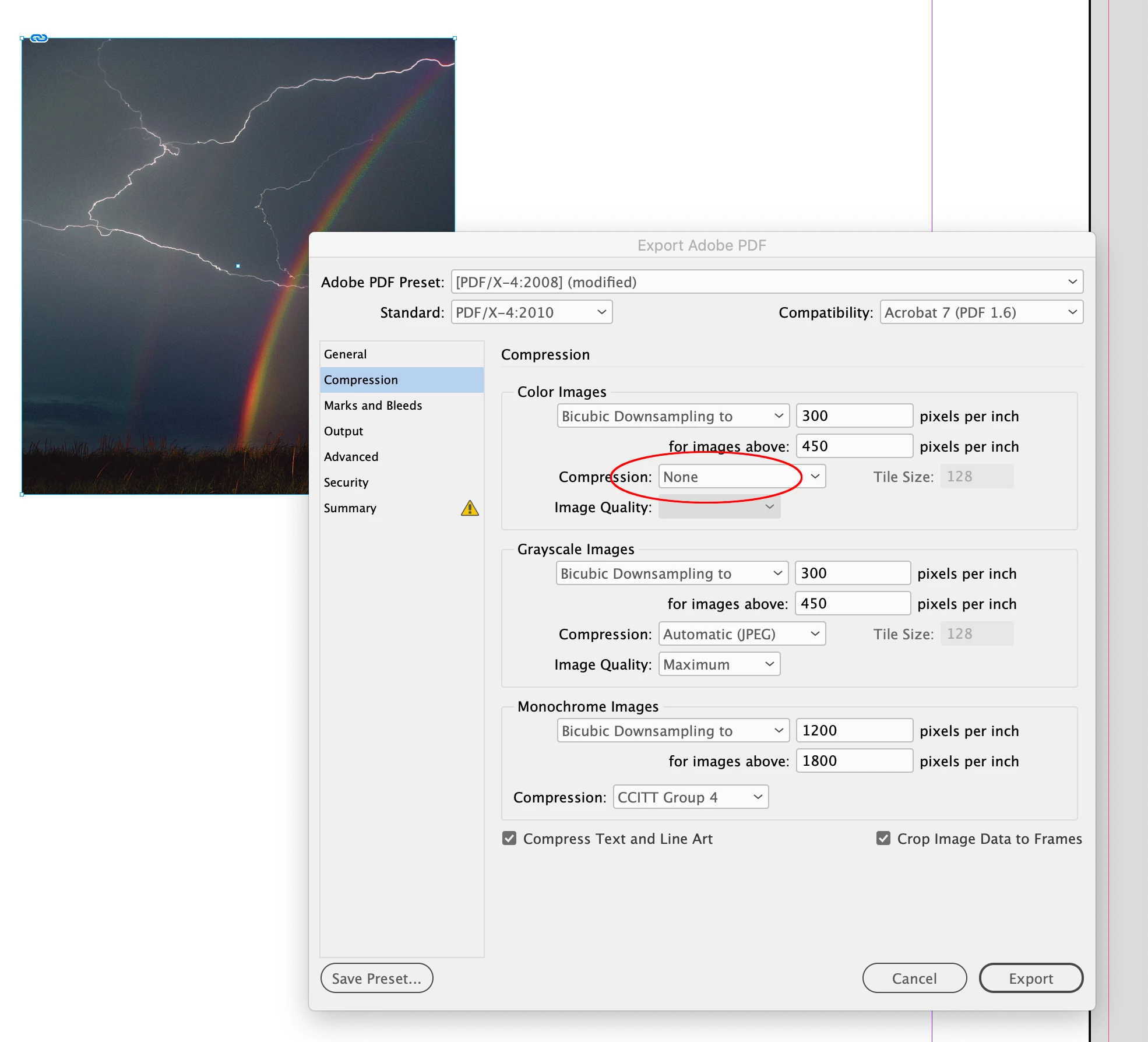Switch to Marks and Bleeds section
The height and width of the screenshot is (1042, 1148).
(x=373, y=406)
